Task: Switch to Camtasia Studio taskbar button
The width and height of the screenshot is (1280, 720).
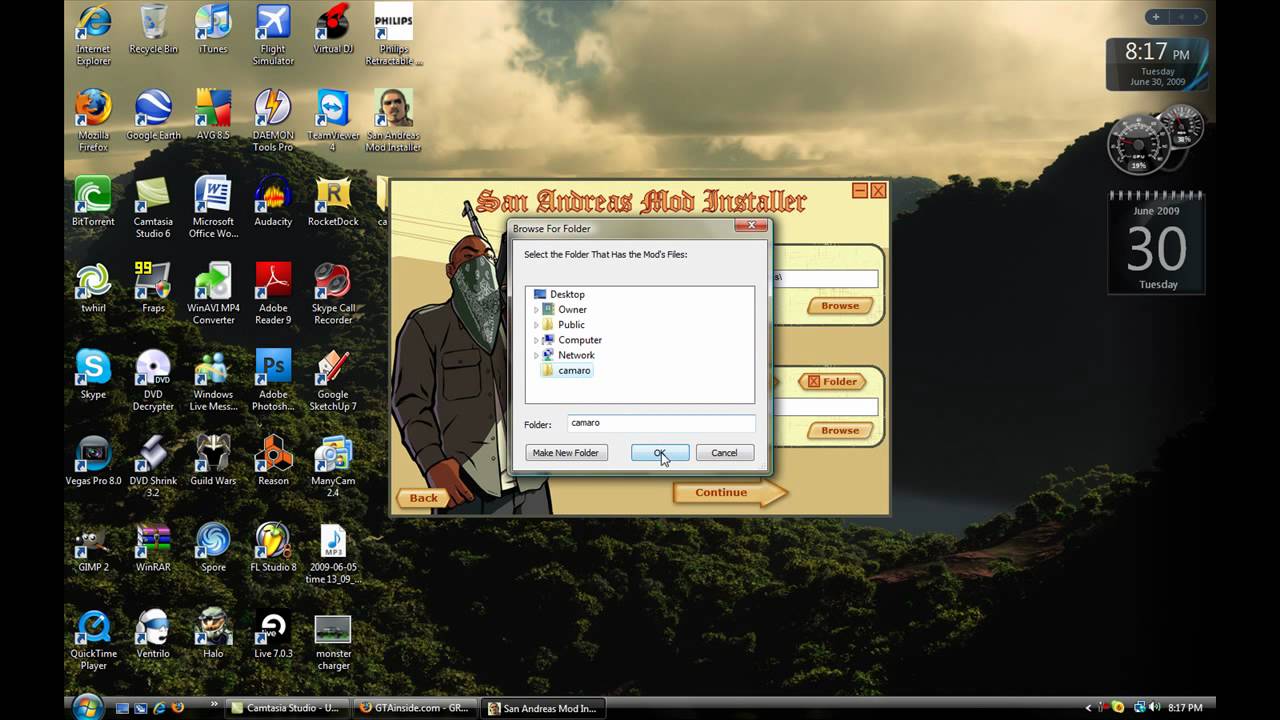Action: [286, 708]
